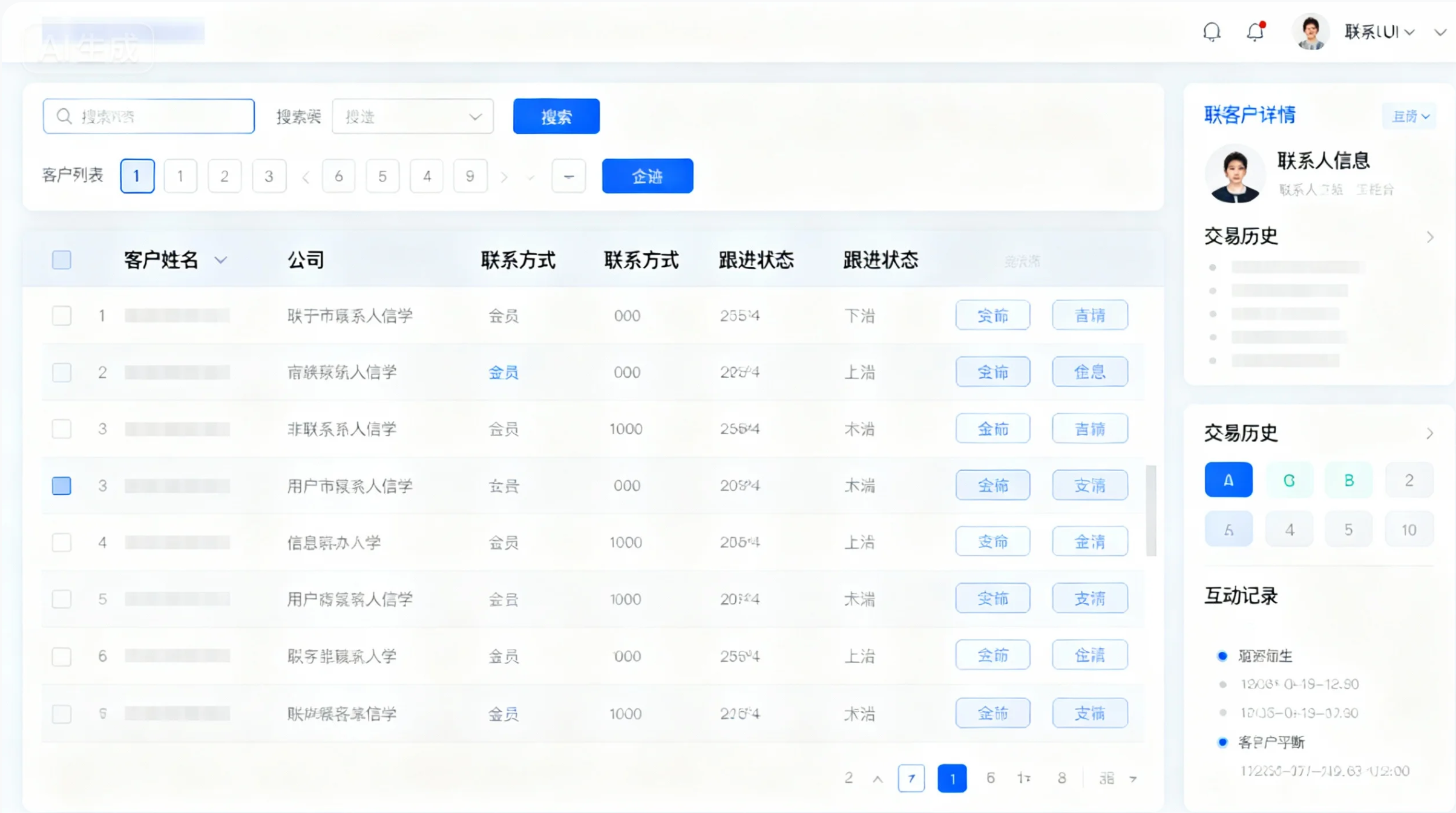Click the left pagination arrow in 客户列表
Image resolution: width=1456 pixels, height=813 pixels.
point(306,176)
